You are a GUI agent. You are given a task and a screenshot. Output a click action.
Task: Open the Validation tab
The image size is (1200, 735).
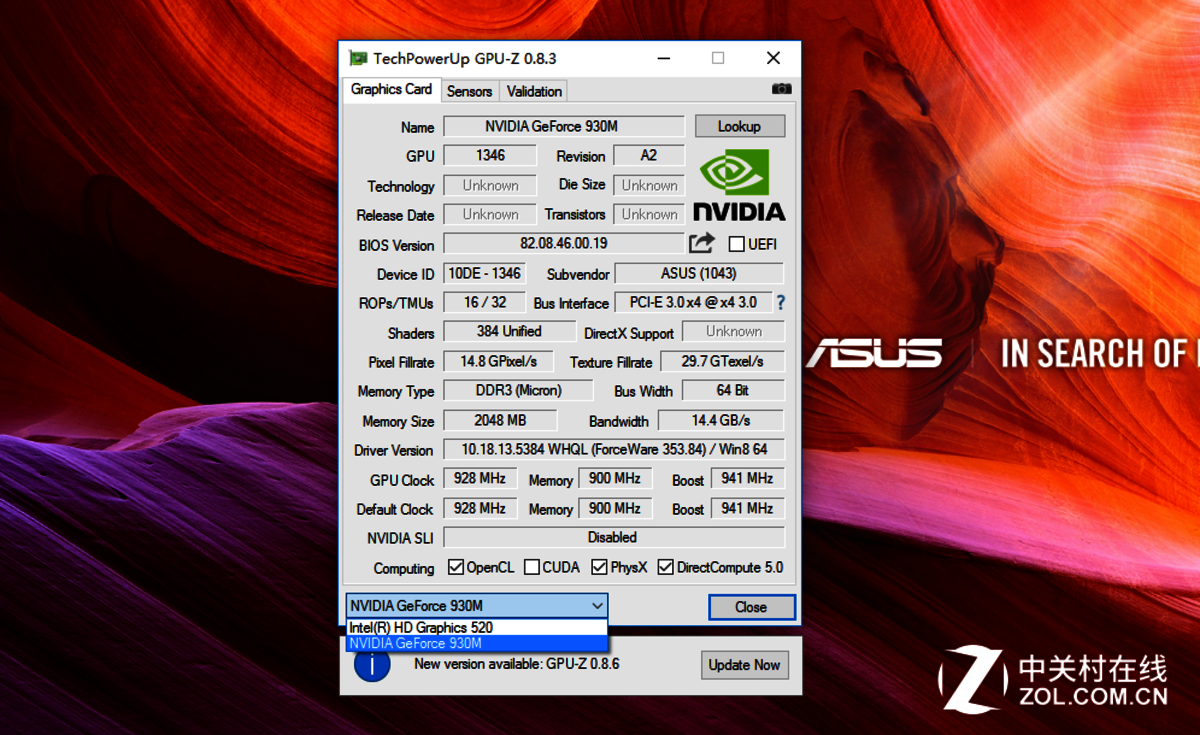click(534, 91)
